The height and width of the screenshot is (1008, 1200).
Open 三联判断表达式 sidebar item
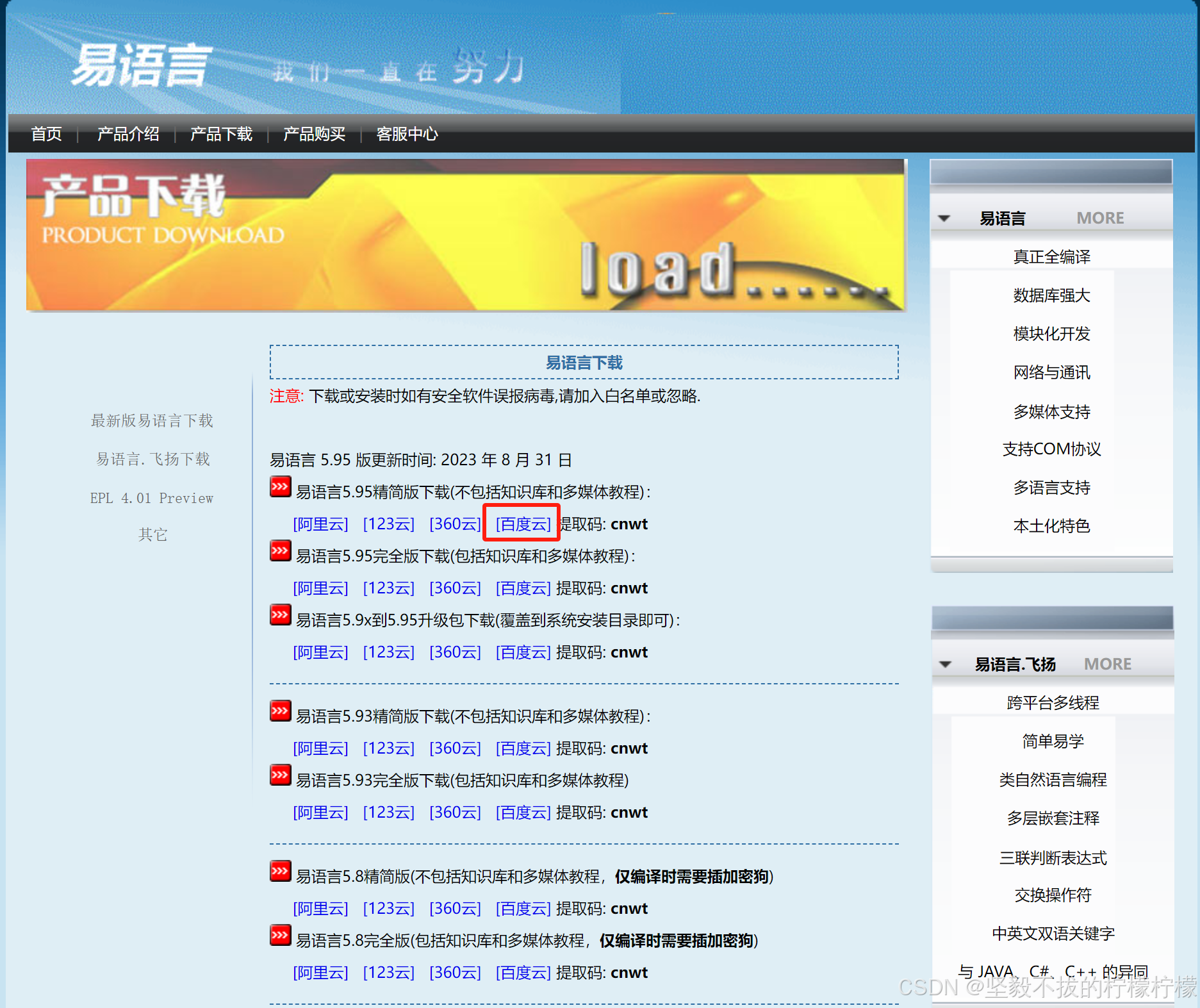(1053, 858)
